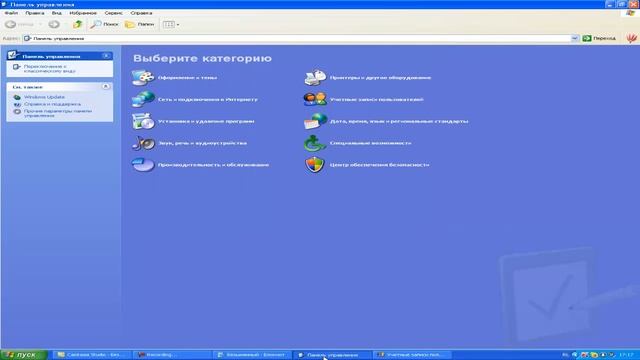Image resolution: width=640 pixels, height=360 pixels.
Task: Click Переключение к классическому виду link
Action: 49,69
